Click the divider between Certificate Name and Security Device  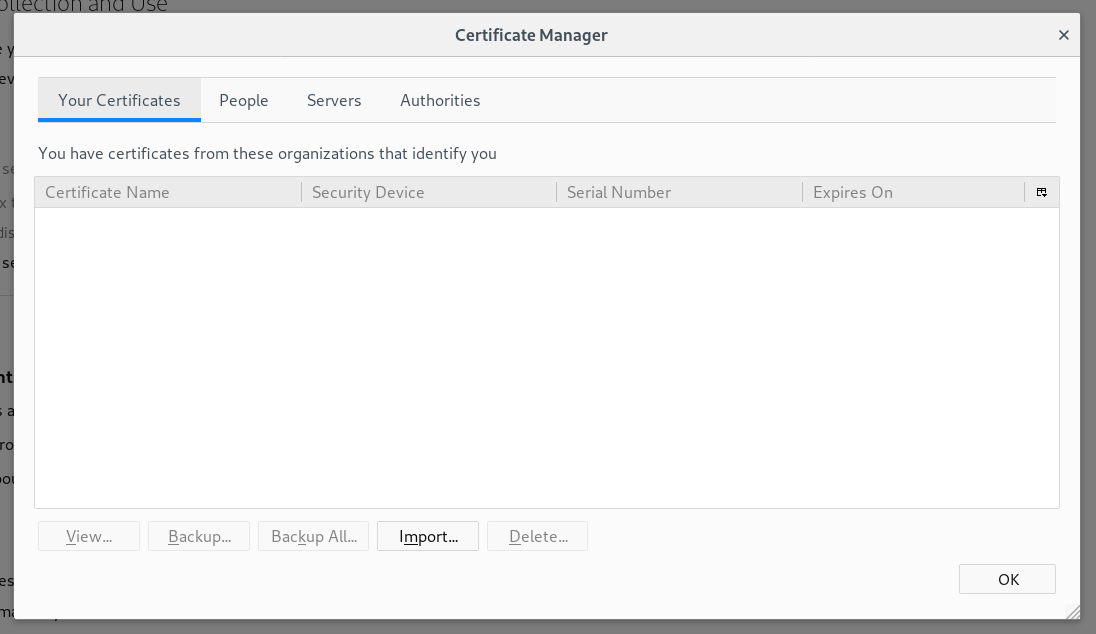(x=301, y=192)
